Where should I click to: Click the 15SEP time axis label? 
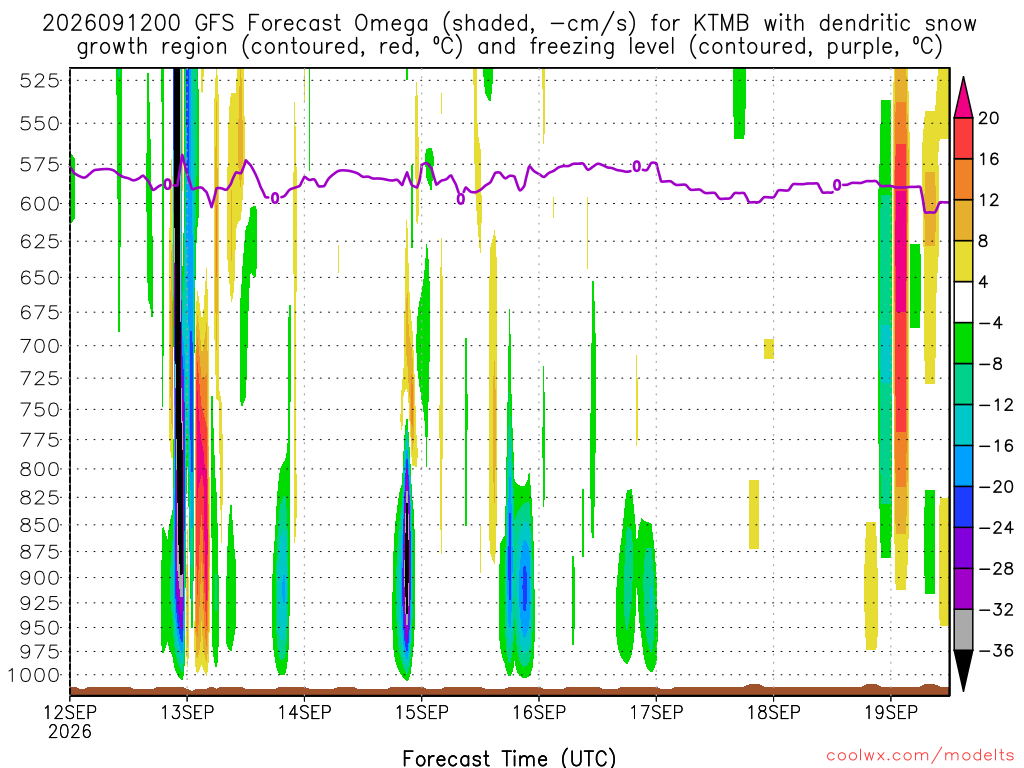pos(421,712)
